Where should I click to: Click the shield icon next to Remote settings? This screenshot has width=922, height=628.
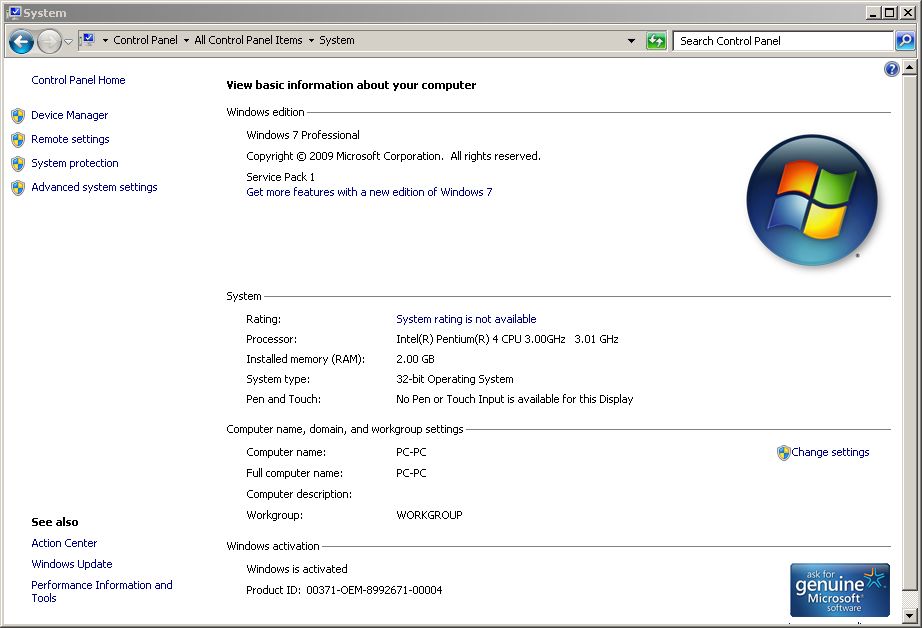(18, 139)
